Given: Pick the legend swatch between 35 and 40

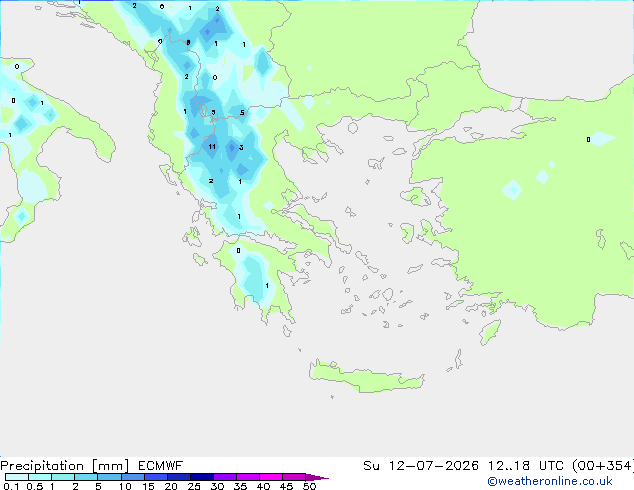Looking at the screenshot, I should point(247,477).
